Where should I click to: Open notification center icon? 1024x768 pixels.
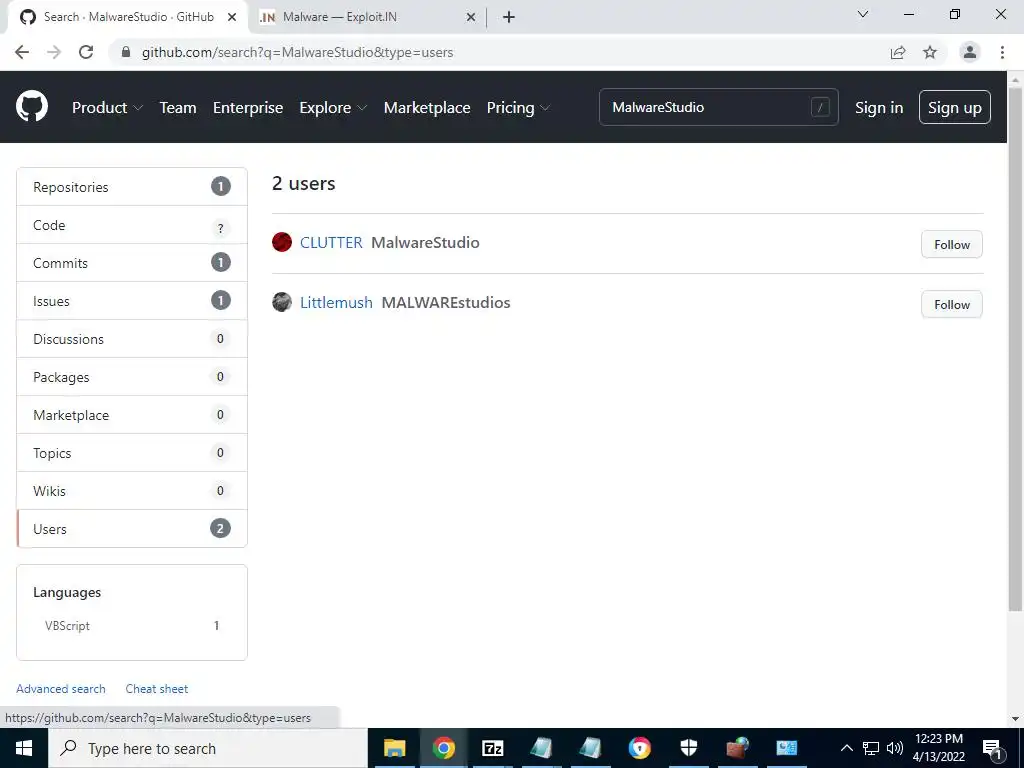coord(992,749)
